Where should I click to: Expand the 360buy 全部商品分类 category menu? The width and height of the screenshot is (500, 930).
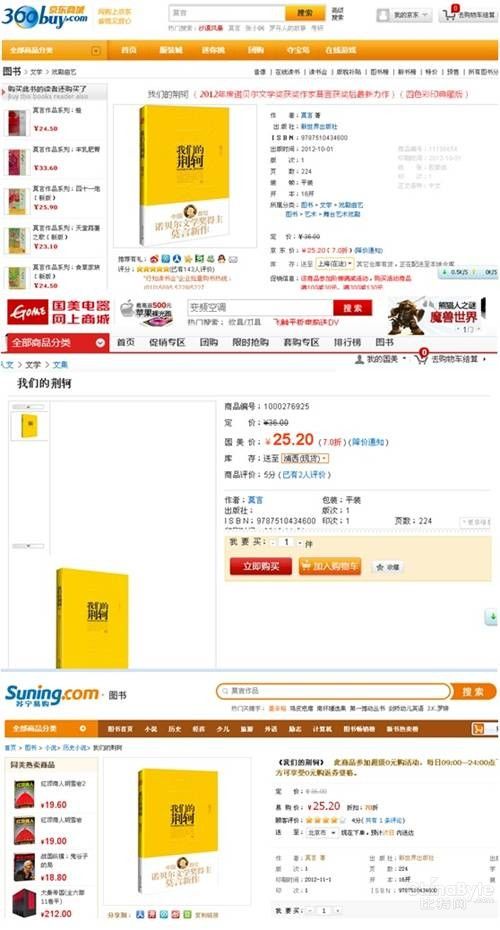point(55,50)
